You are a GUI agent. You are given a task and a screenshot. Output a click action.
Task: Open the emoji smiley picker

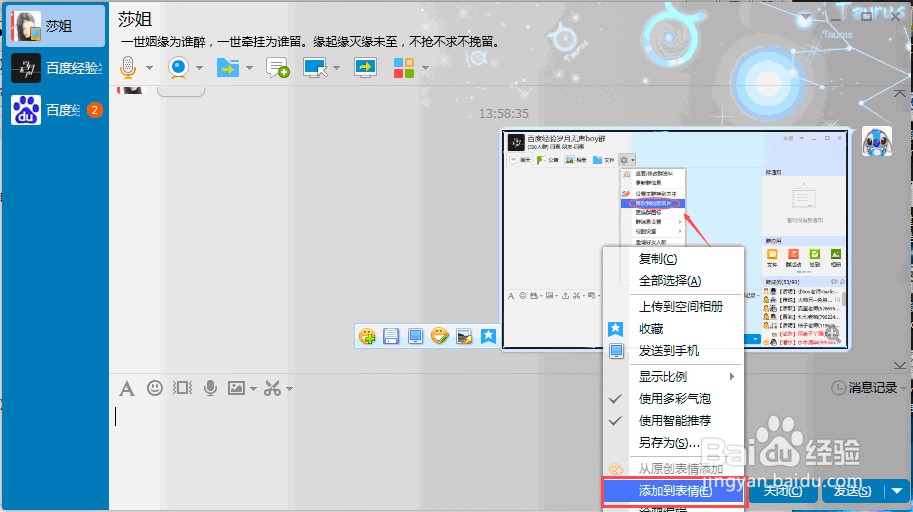(x=154, y=388)
